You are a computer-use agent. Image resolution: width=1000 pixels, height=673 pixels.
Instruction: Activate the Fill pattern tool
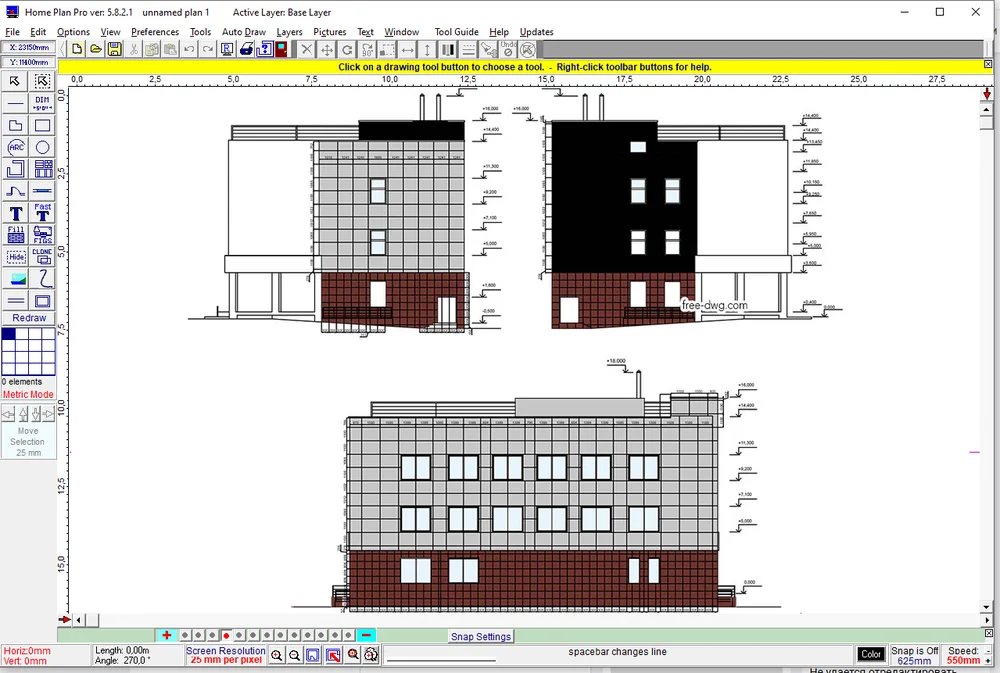click(16, 235)
